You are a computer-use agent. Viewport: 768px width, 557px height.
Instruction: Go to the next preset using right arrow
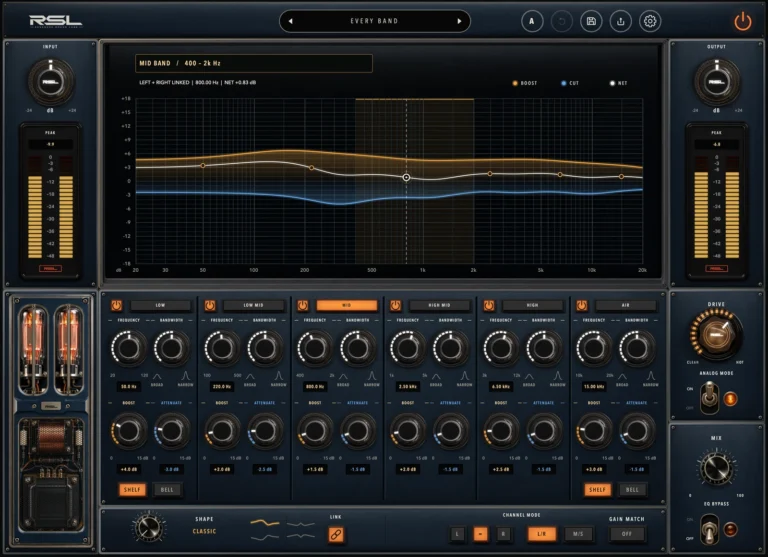(459, 21)
